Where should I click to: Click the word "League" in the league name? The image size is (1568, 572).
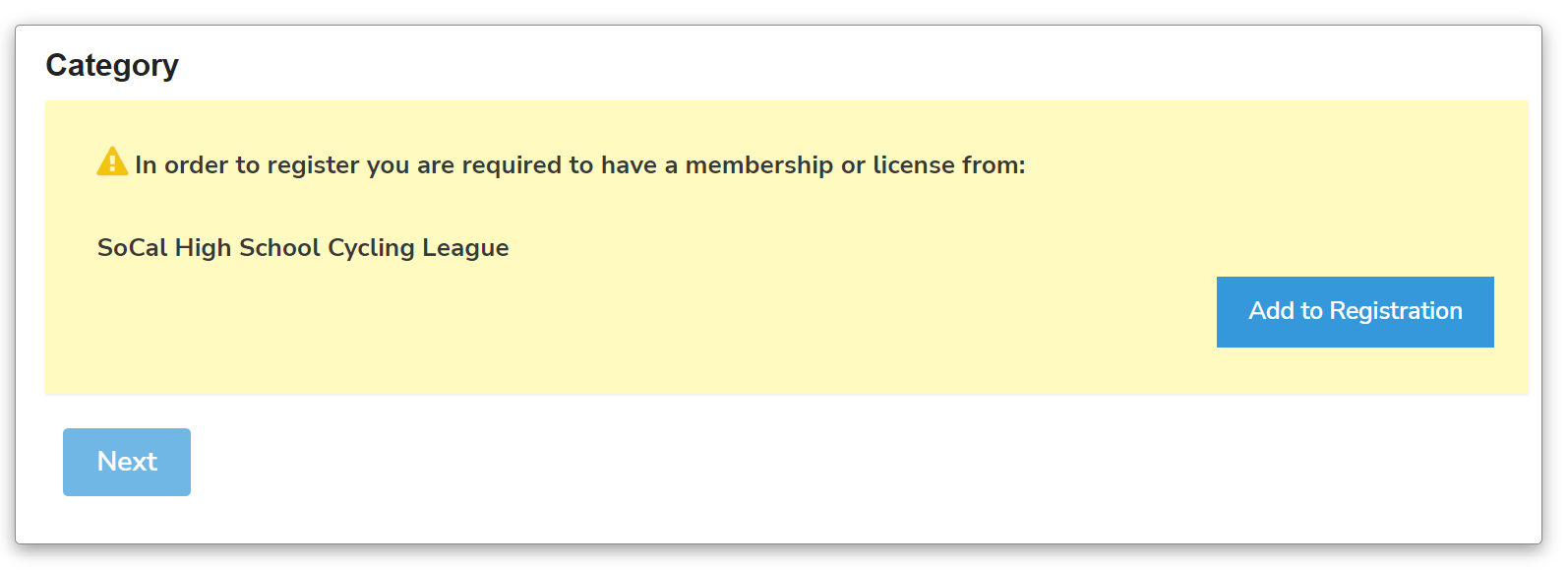pyautogui.click(x=465, y=248)
